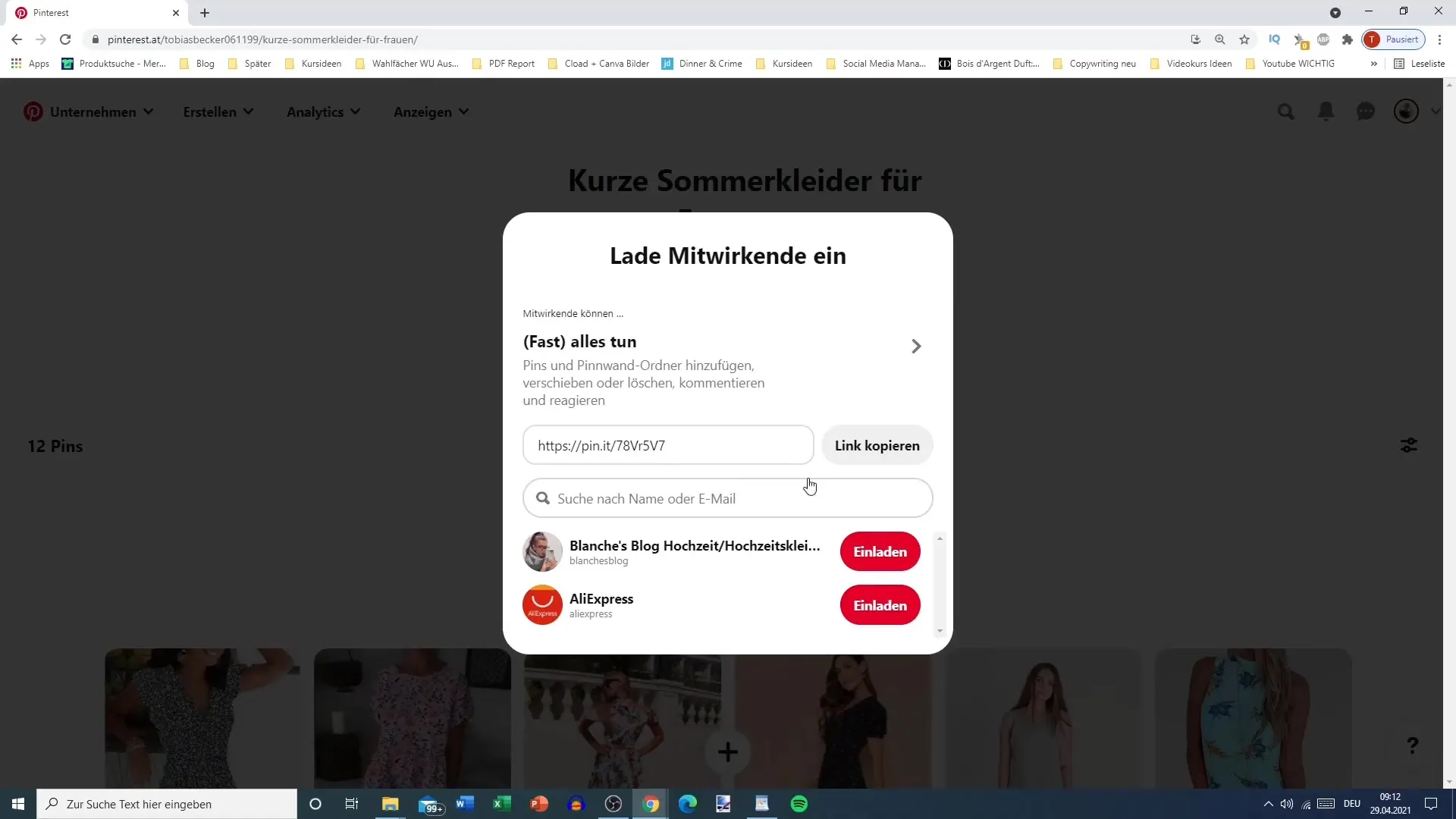The width and height of the screenshot is (1456, 819).
Task: Go back with browser back arrow
Action: coord(17,39)
